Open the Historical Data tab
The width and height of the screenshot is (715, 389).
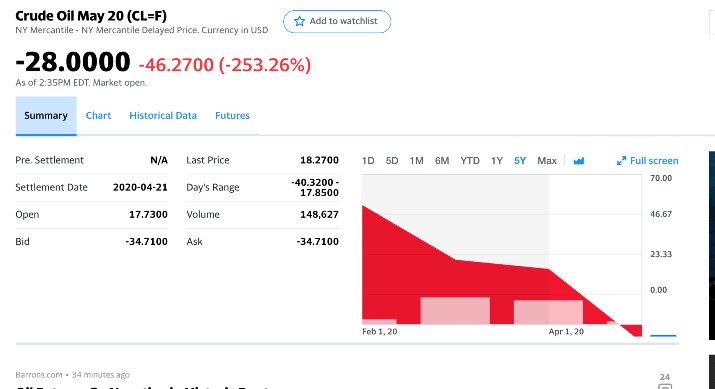[163, 116]
